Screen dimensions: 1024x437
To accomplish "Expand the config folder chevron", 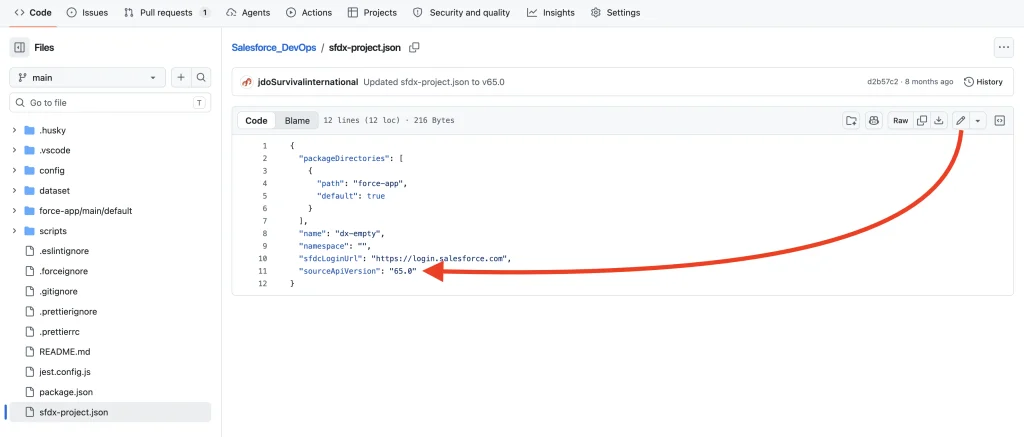I will (14, 170).
